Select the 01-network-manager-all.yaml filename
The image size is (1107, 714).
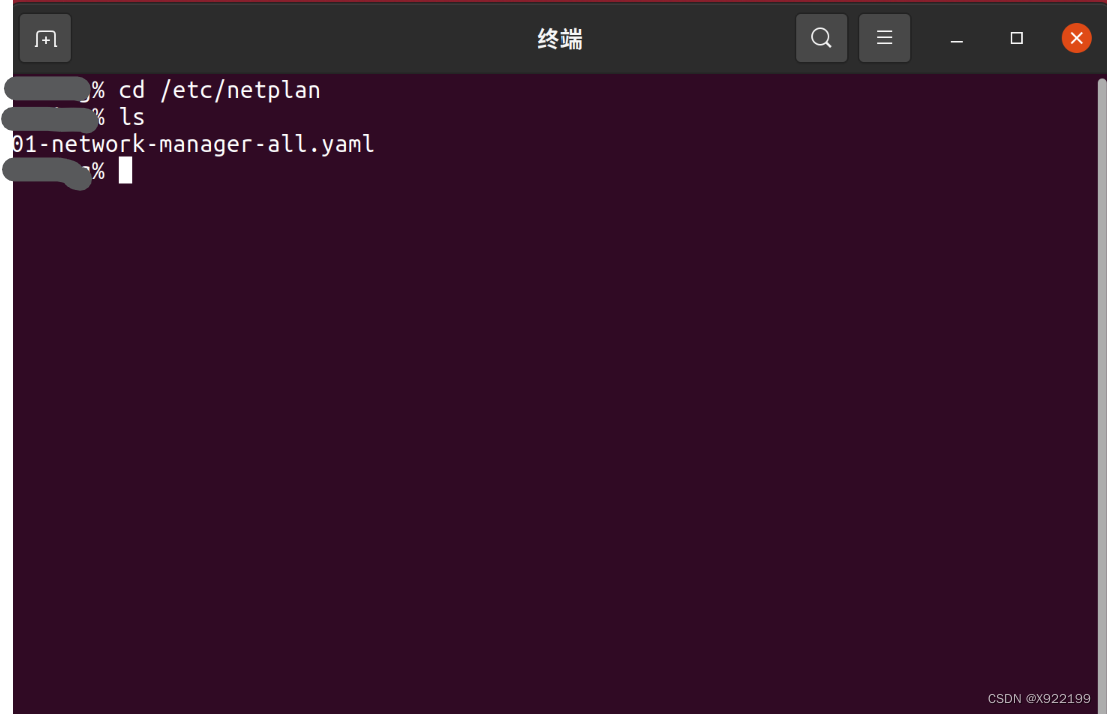coord(191,144)
